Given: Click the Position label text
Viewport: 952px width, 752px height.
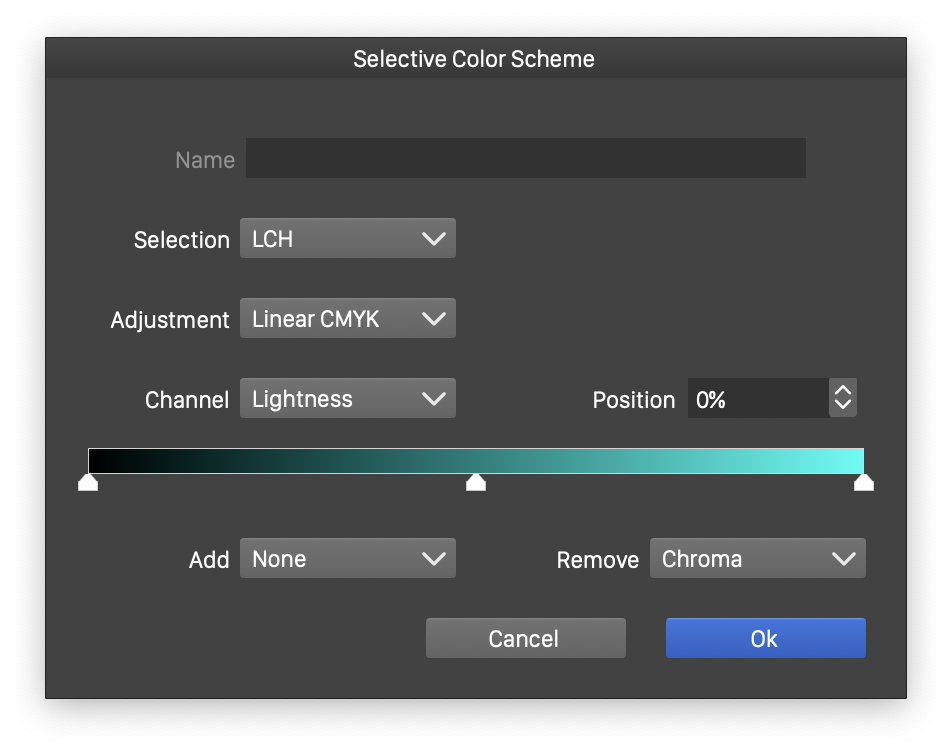Looking at the screenshot, I should point(634,400).
